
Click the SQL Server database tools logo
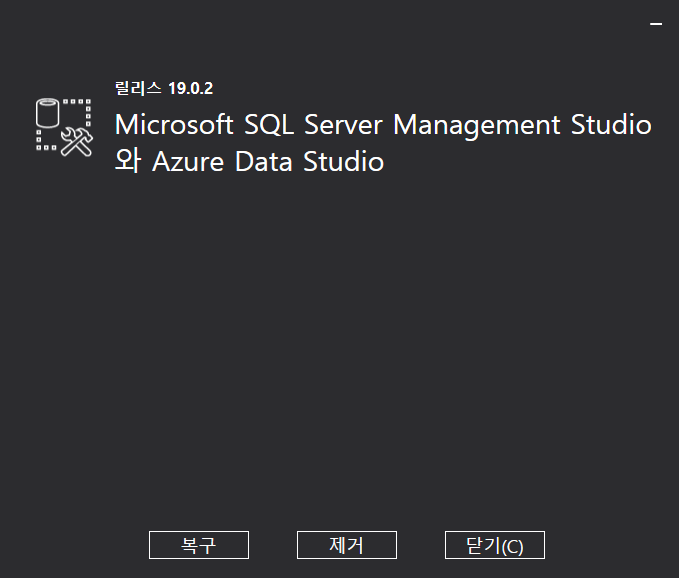[64, 127]
